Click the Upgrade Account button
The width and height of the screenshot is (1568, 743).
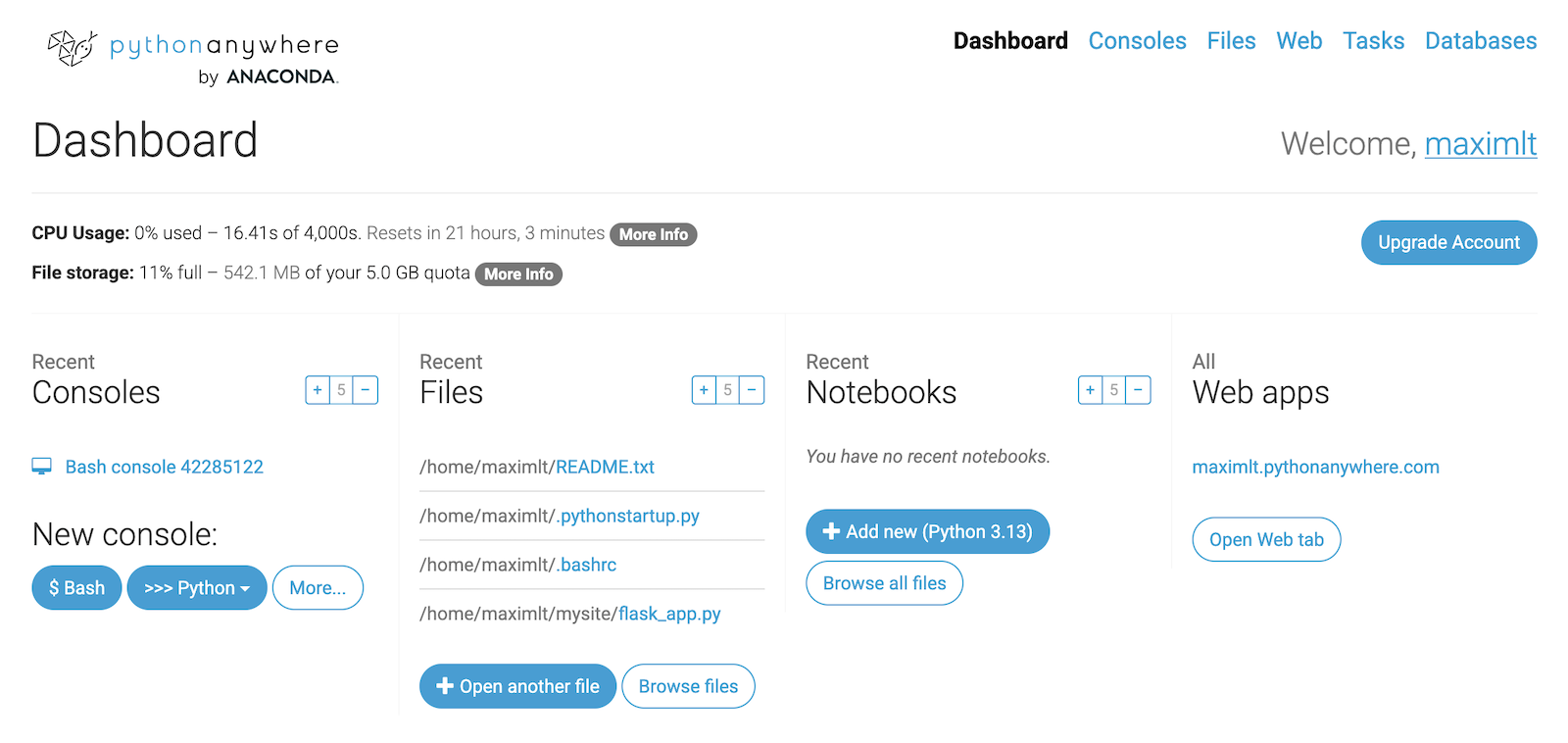[1448, 242]
